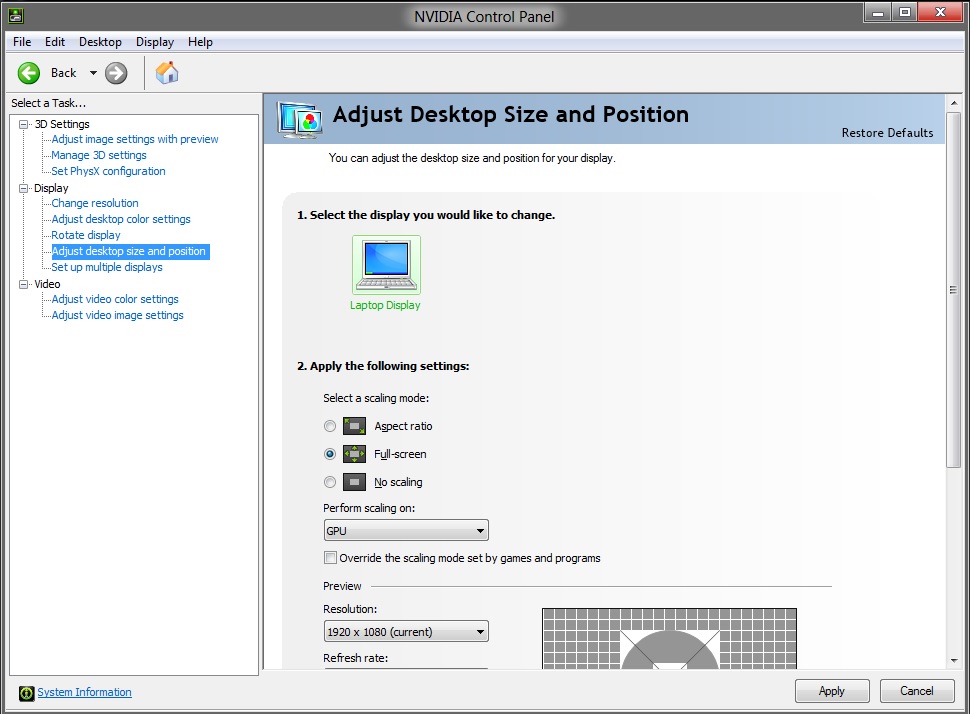
Task: Select the Laptop Display icon
Action: [386, 265]
